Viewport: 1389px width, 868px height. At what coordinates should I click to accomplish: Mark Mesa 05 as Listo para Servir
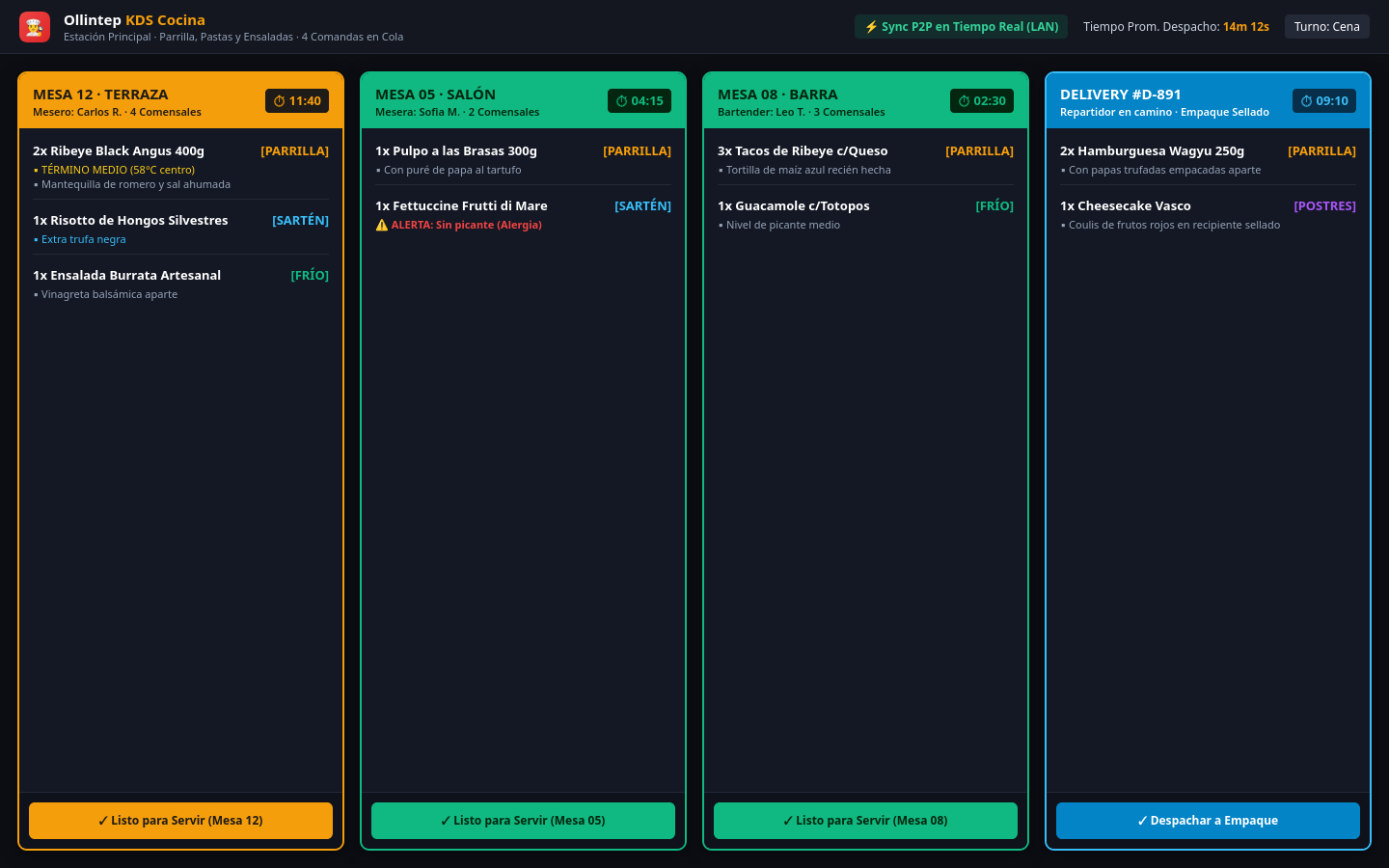(x=523, y=821)
